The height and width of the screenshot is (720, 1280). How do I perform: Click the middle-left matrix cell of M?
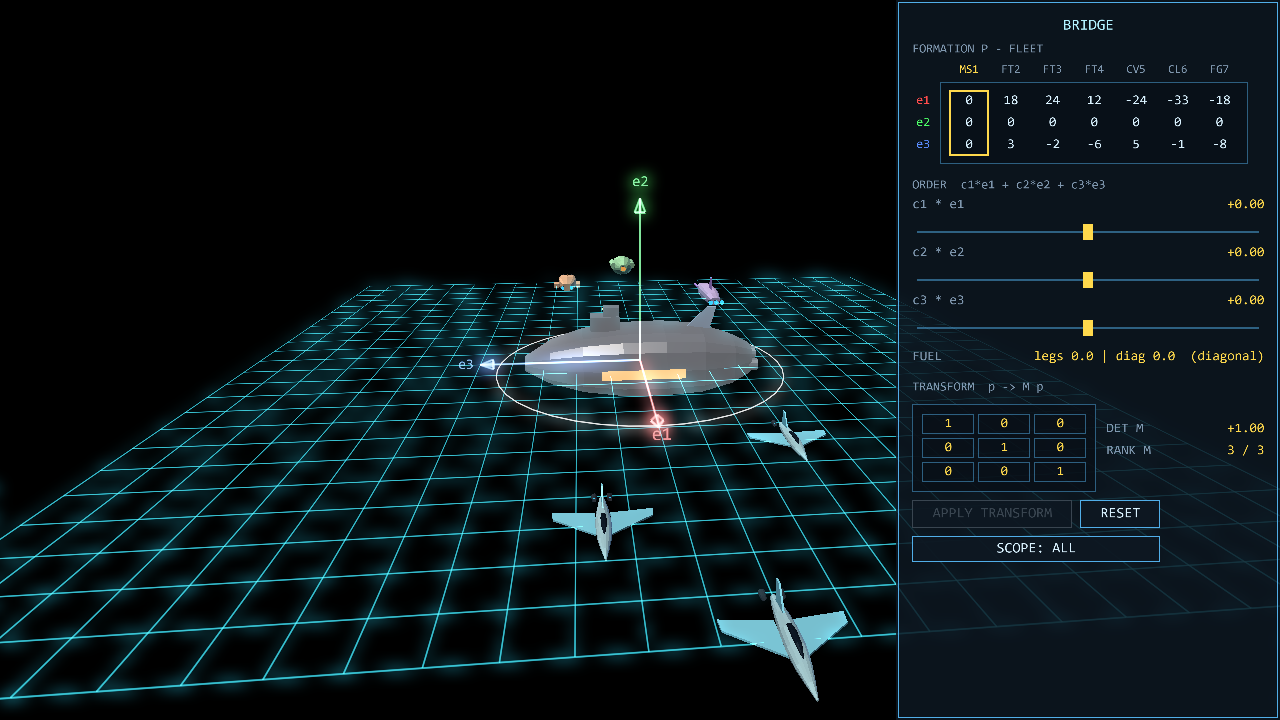948,448
